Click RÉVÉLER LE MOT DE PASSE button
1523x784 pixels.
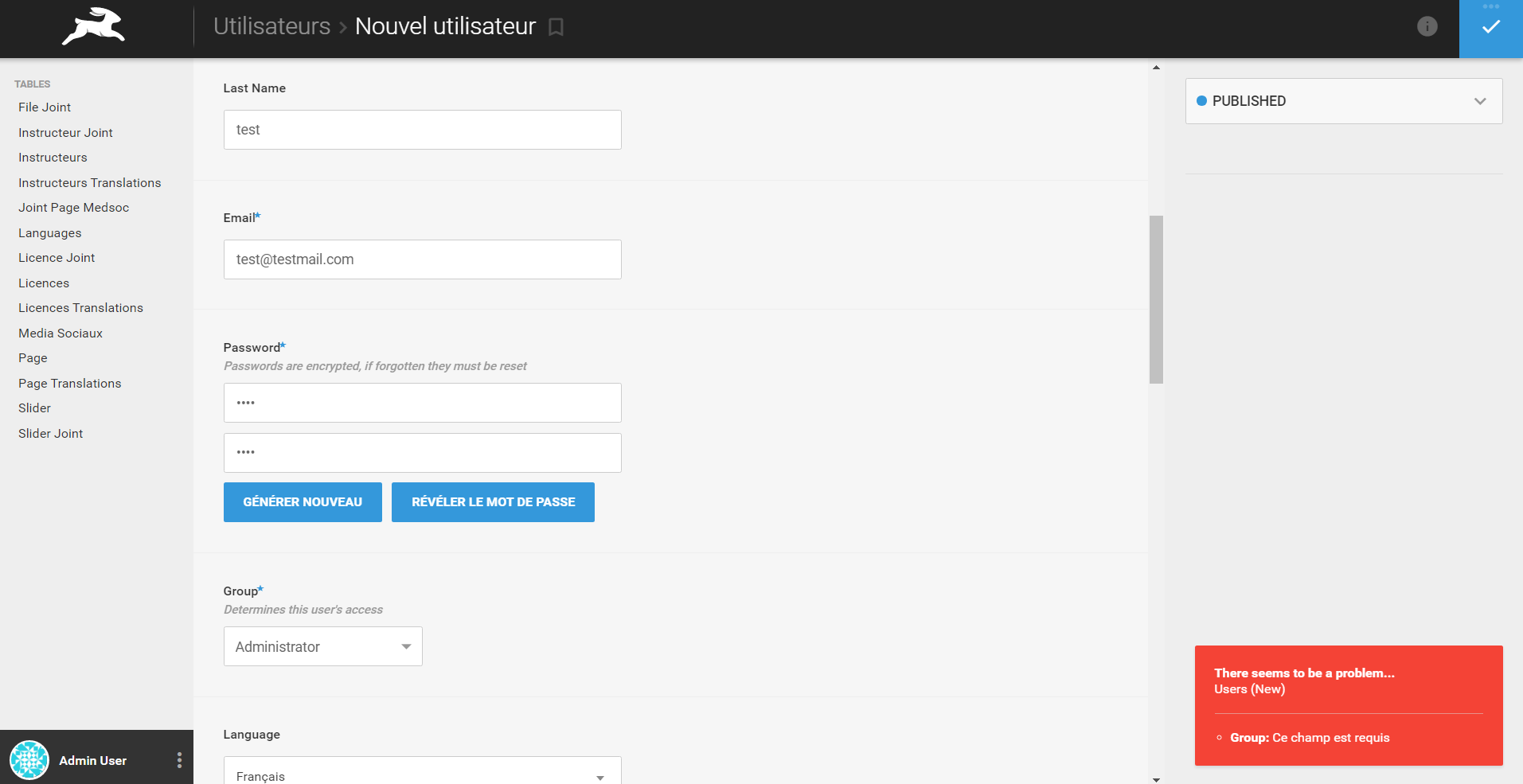(x=493, y=502)
